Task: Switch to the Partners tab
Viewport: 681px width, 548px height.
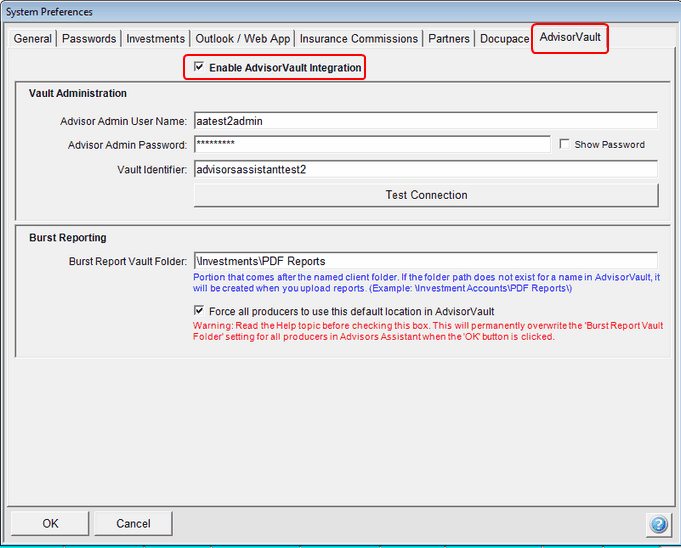Action: coord(449,39)
